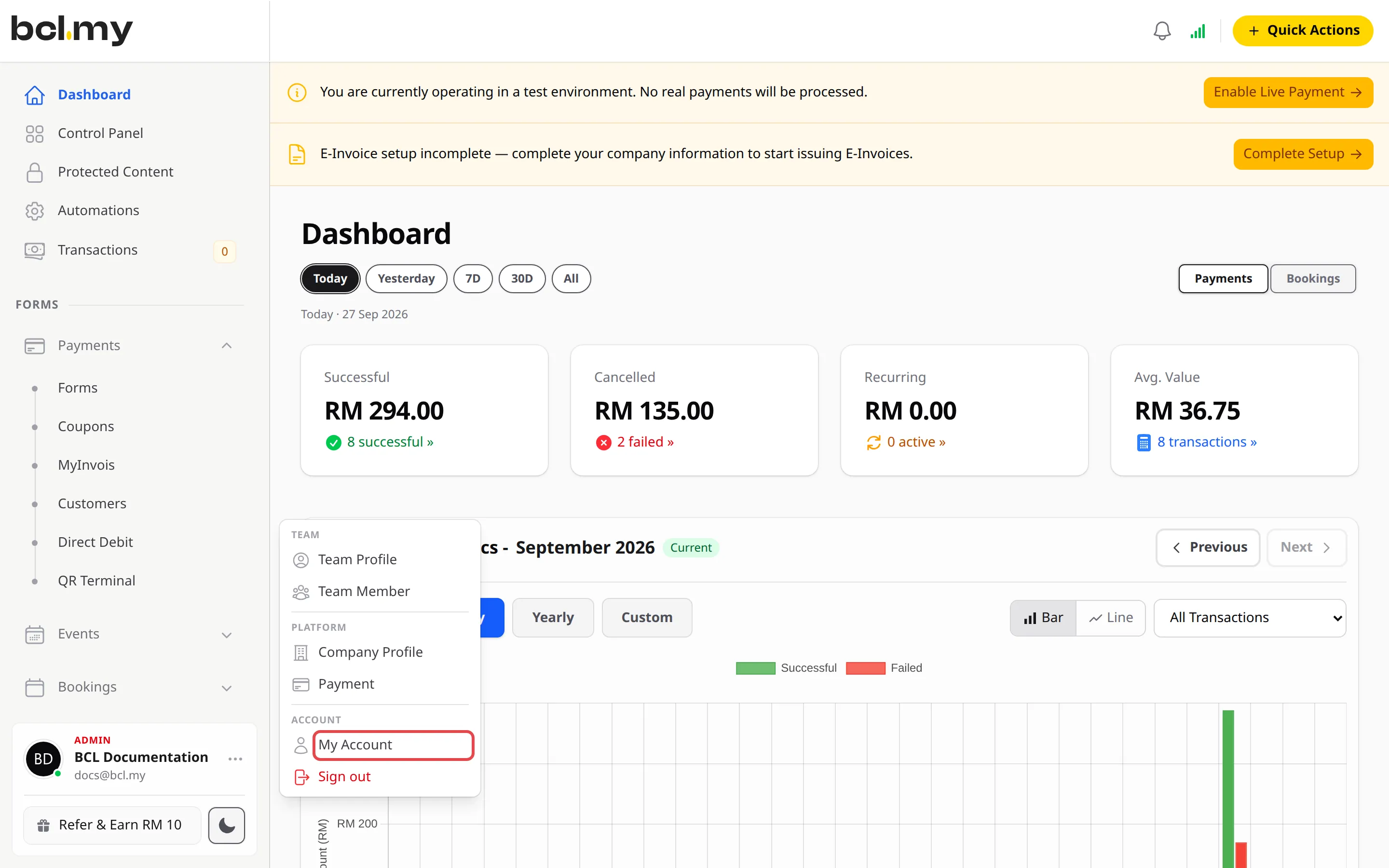Open the 2 failed link
Viewport: 1389px width, 868px height.
(x=645, y=442)
